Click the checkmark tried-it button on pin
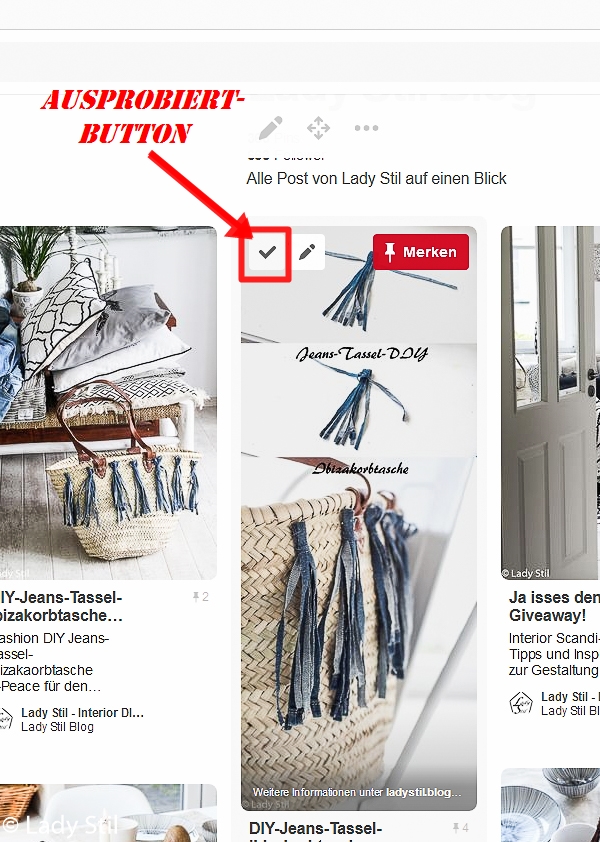Image resolution: width=600 pixels, height=842 pixels. tap(267, 252)
